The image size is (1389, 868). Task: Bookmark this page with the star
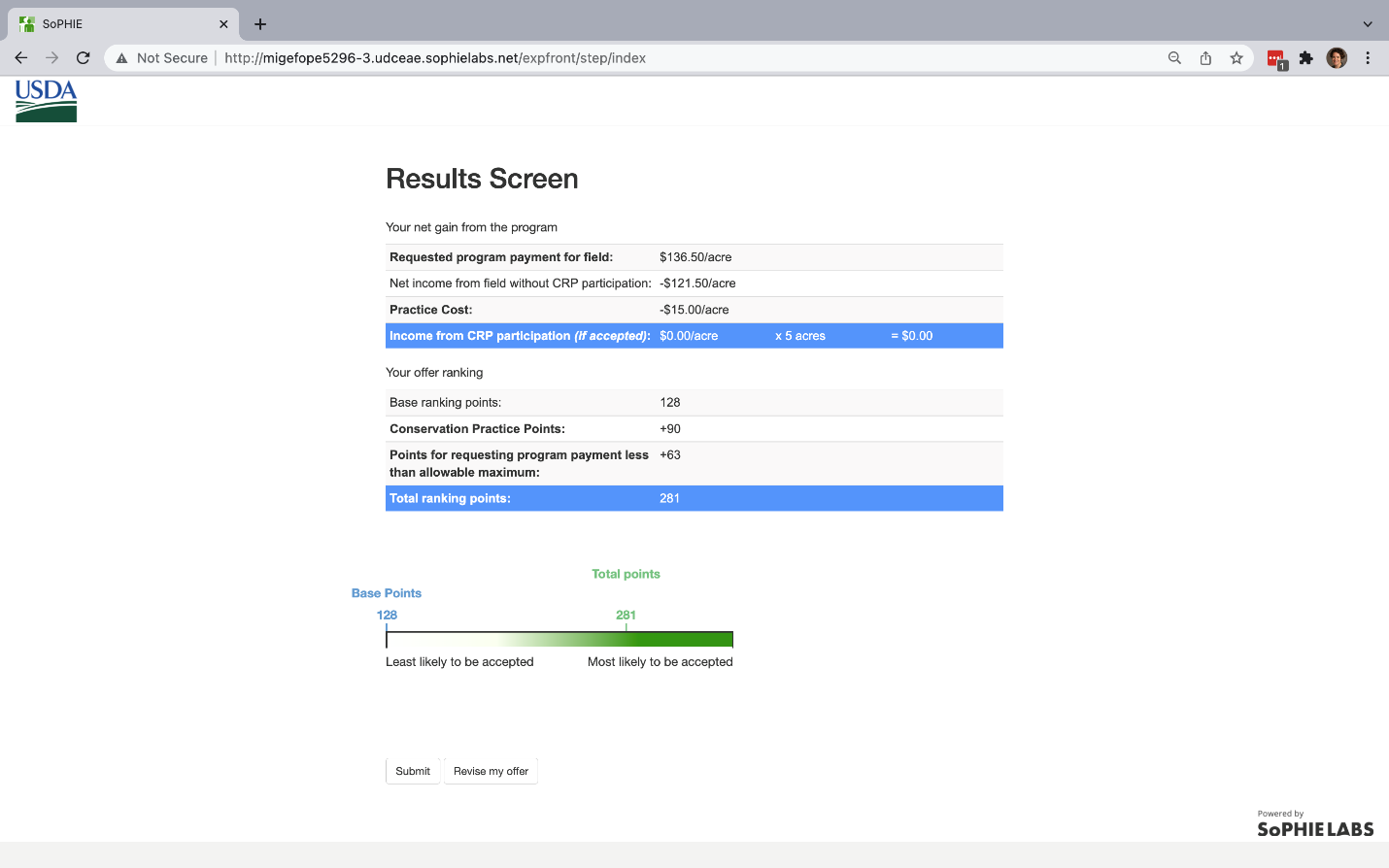(1237, 58)
